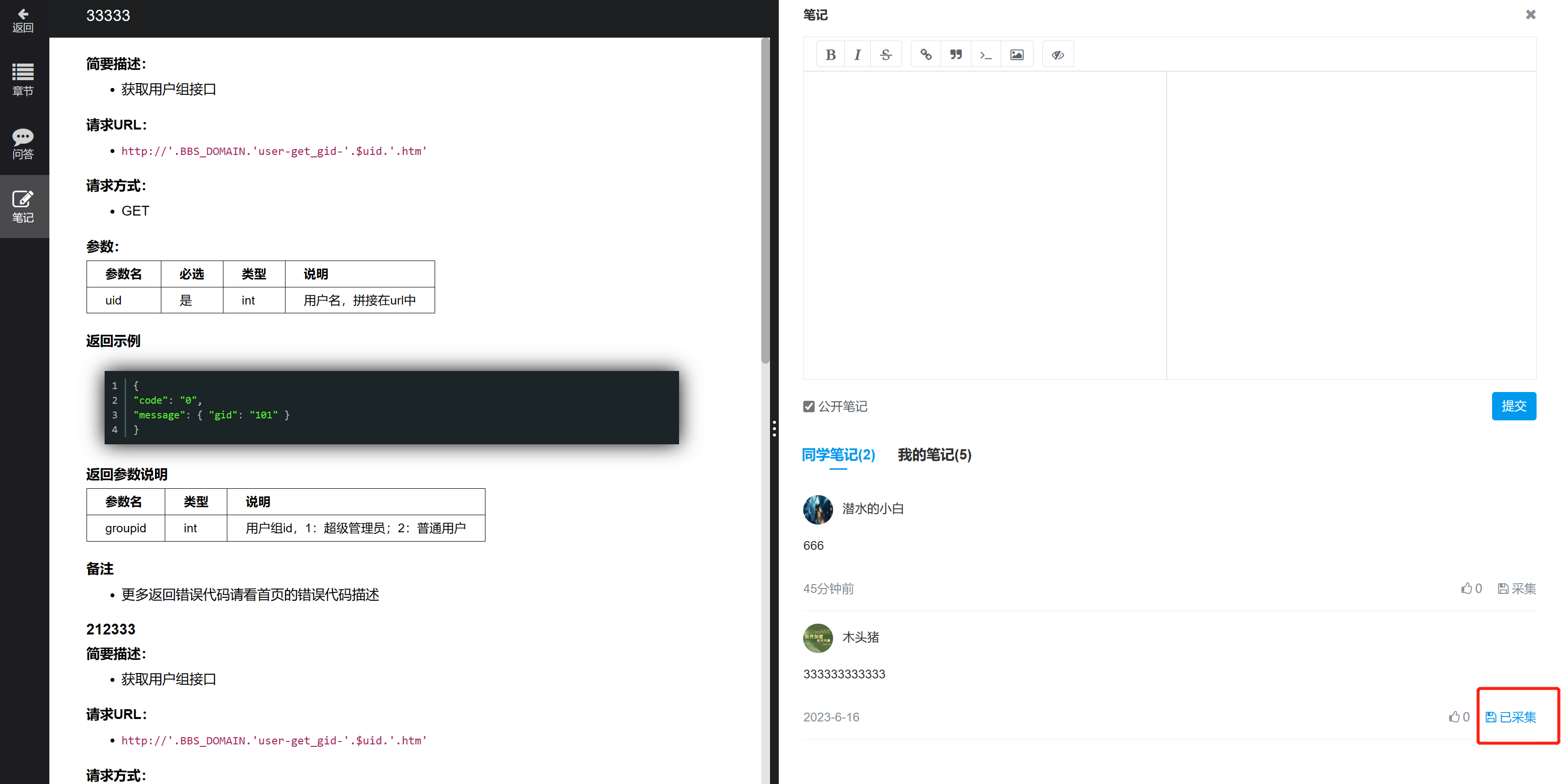Select the 同学笔记(2) tab
Viewport: 1561px width, 784px height.
coord(838,455)
